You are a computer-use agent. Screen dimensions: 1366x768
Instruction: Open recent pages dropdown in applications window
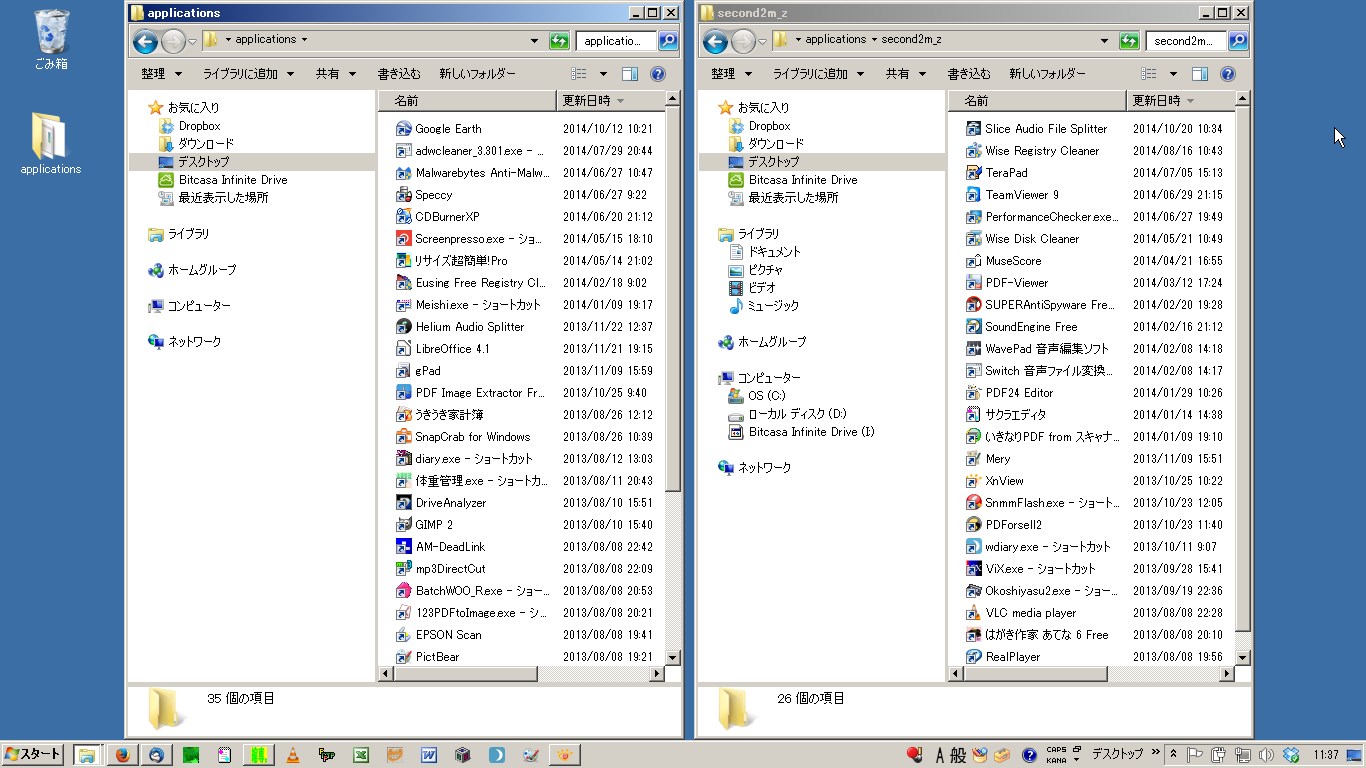[x=192, y=41]
